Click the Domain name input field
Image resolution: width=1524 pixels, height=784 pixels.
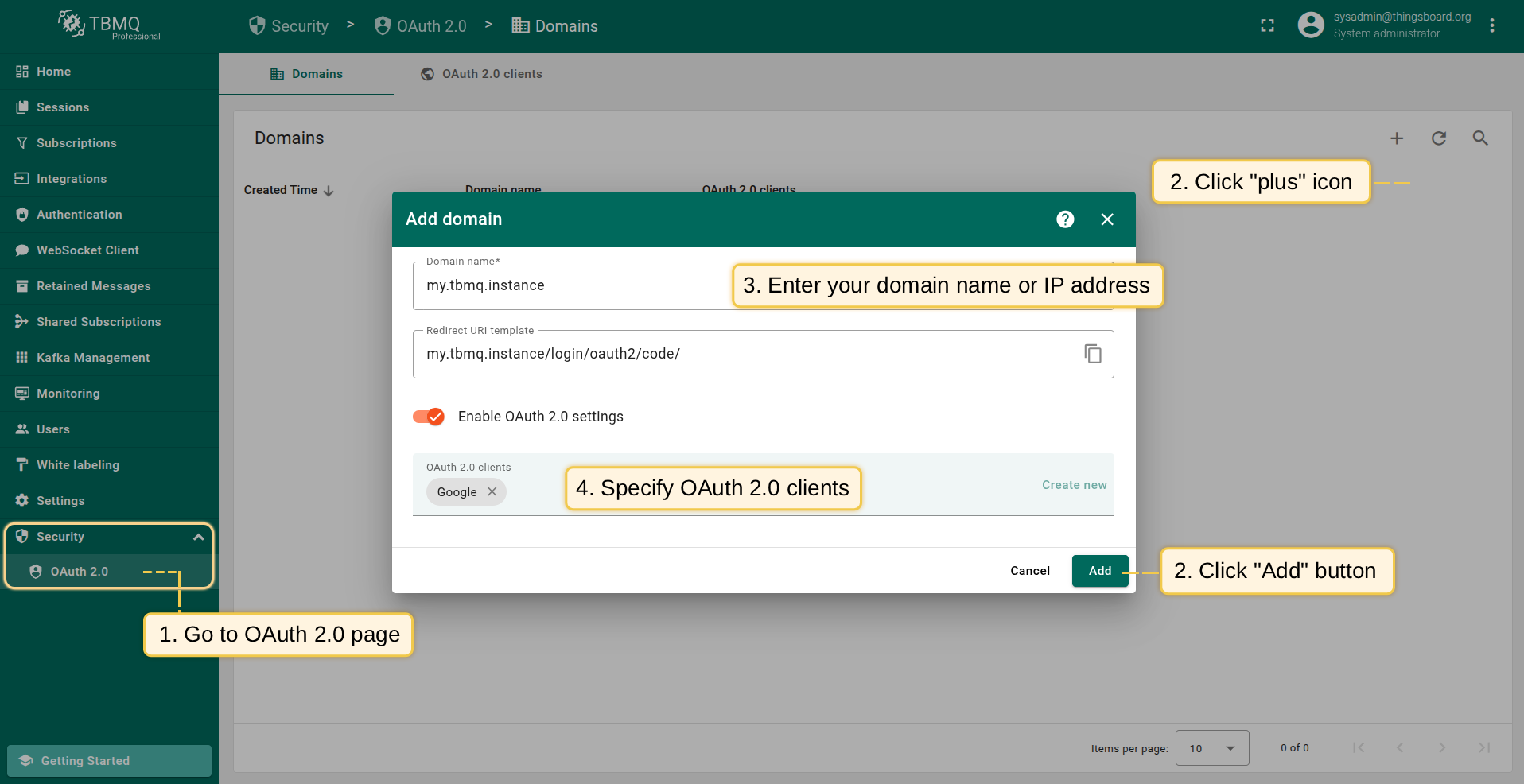pyautogui.click(x=573, y=286)
